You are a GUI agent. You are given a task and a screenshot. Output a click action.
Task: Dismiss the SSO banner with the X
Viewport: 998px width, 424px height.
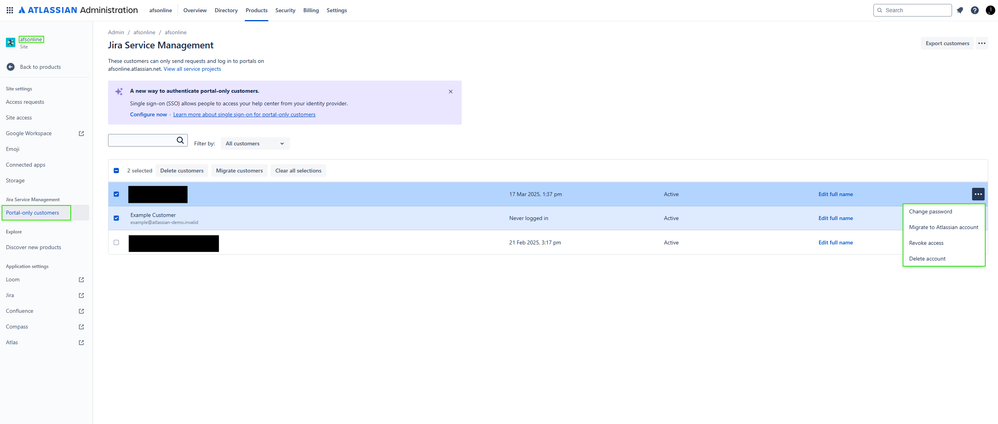pyautogui.click(x=451, y=92)
